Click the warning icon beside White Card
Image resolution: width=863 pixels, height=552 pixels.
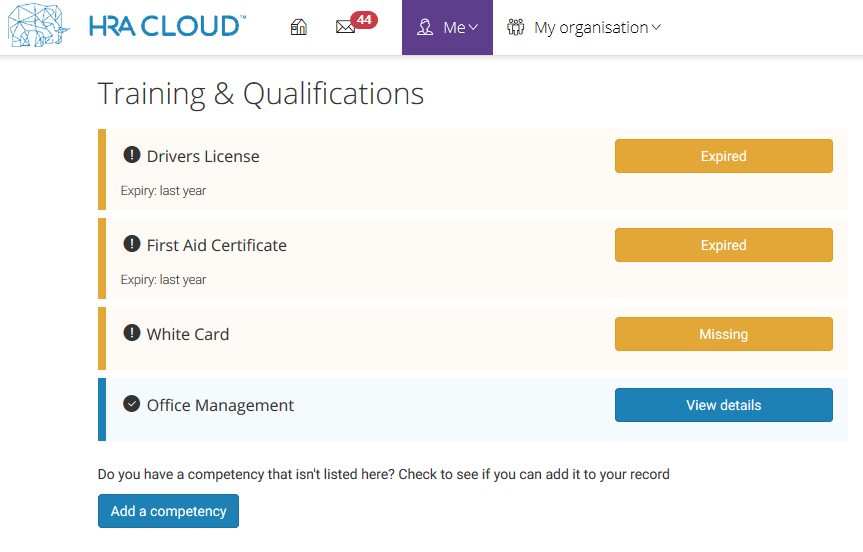pyautogui.click(x=132, y=332)
